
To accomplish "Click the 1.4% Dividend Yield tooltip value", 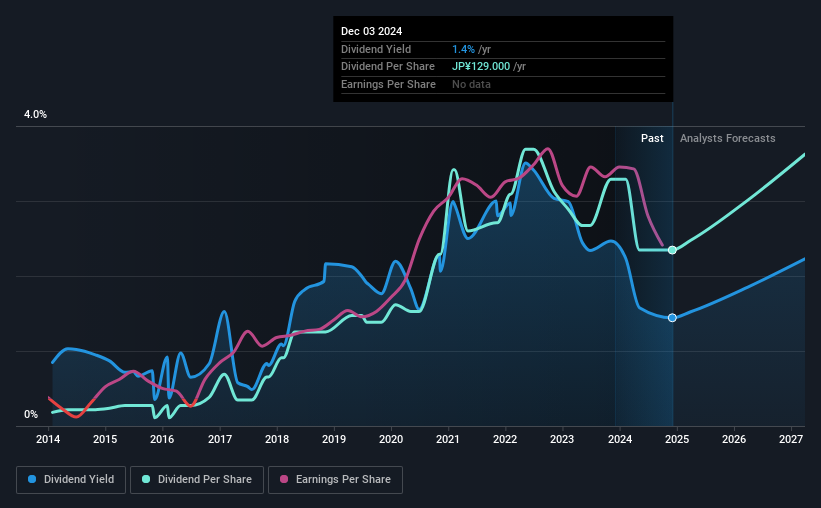I will 463,49.
